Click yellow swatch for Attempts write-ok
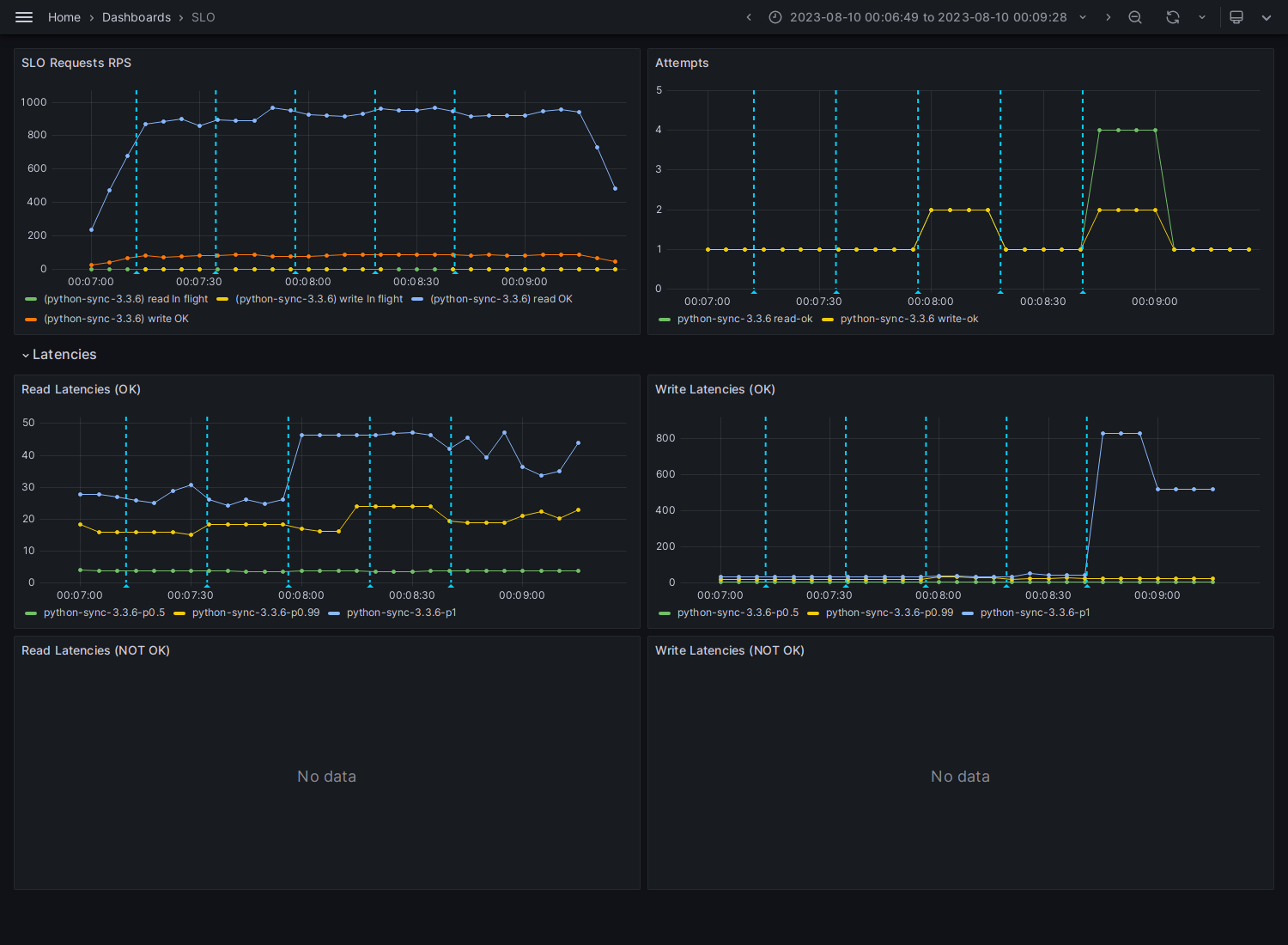 [x=828, y=319]
